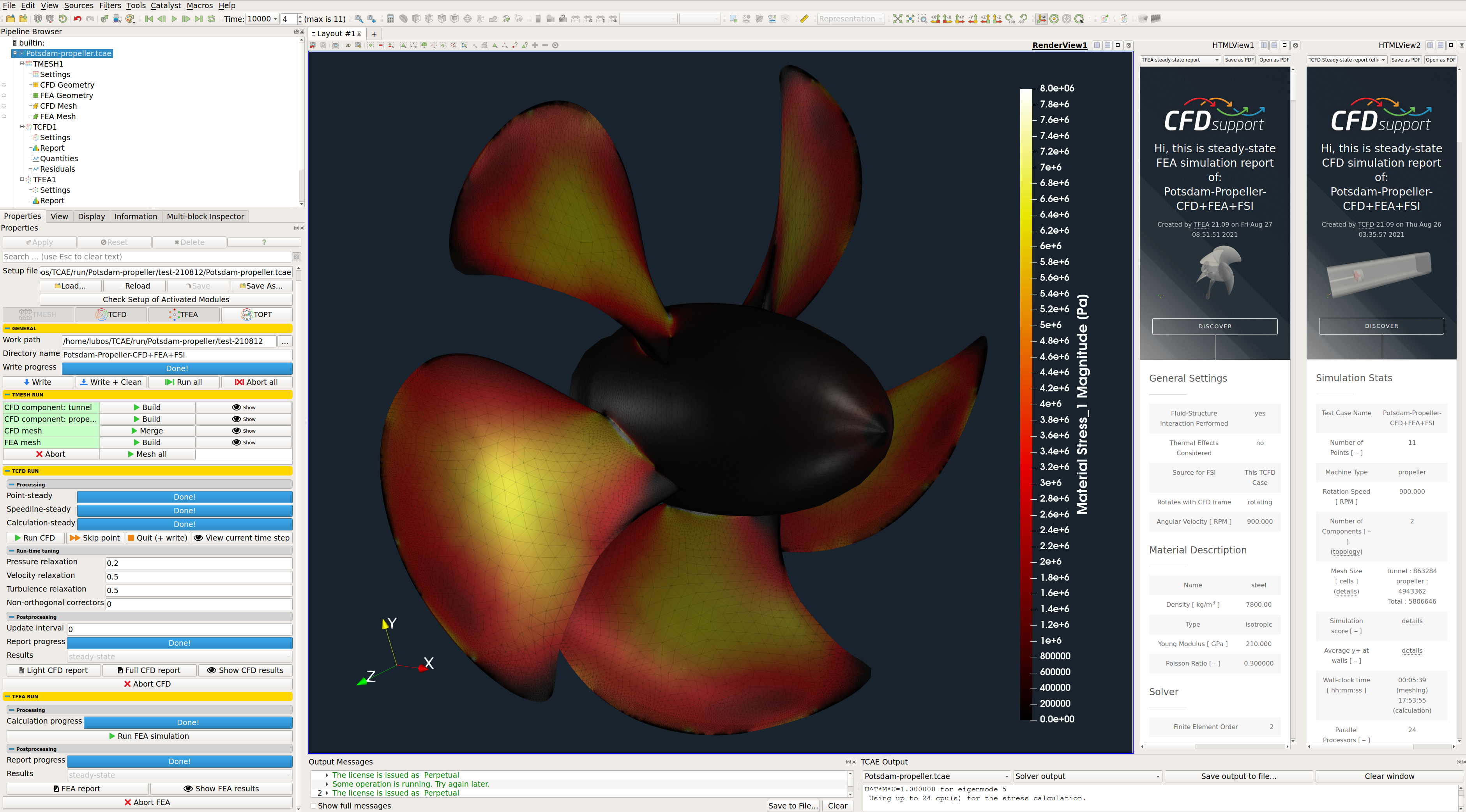Screen dimensions: 1466x812
Task: Click the Redo arrow icon
Action: pyautogui.click(x=90, y=19)
